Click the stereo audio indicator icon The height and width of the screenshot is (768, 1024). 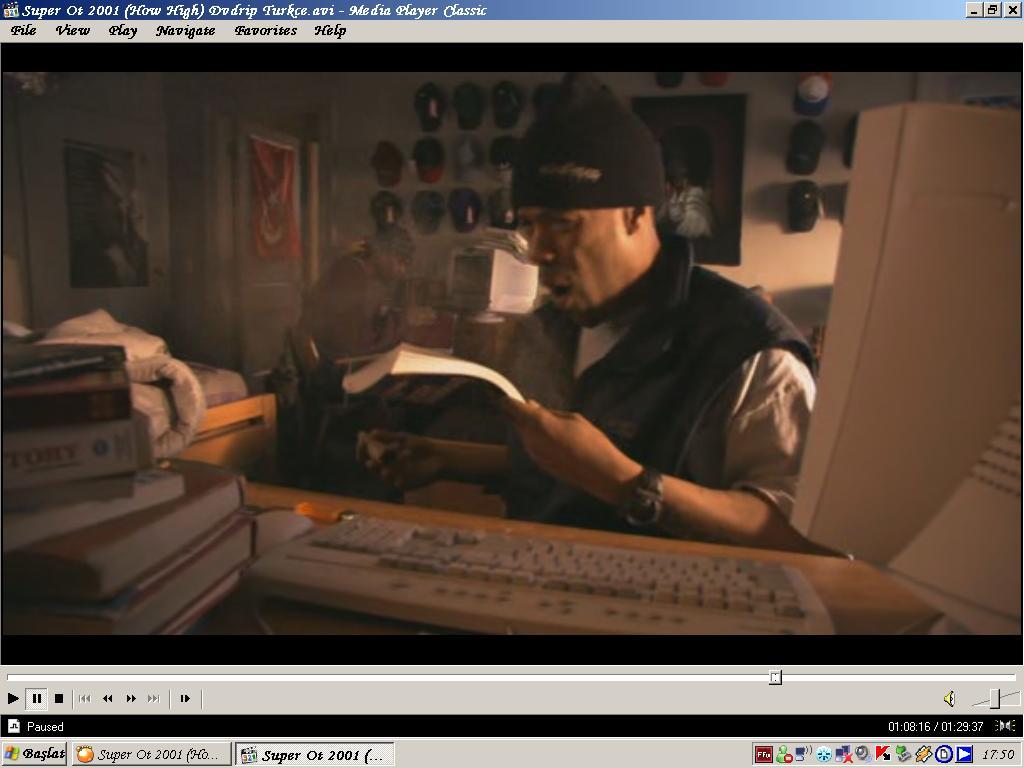[1006, 726]
